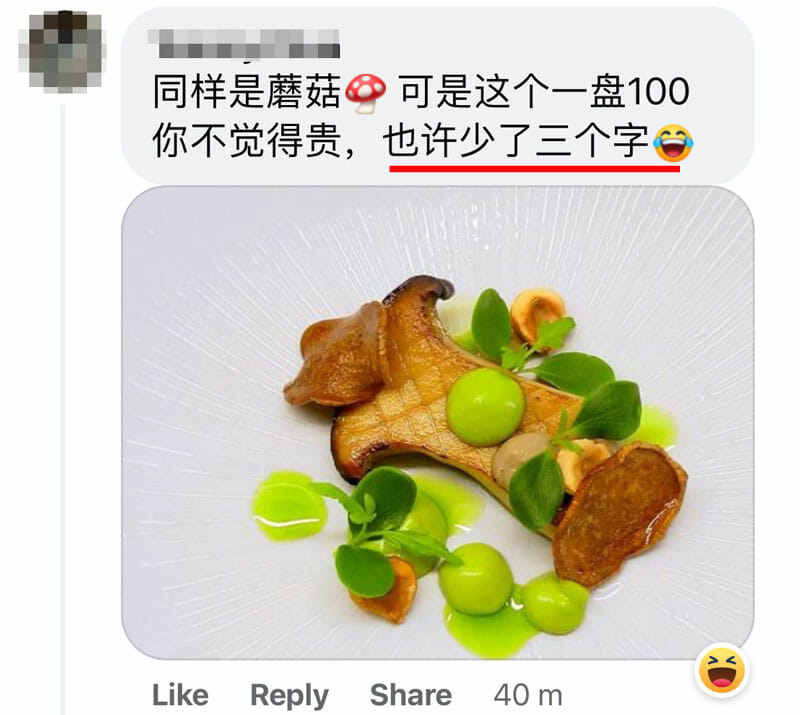This screenshot has height=715, width=800.
Task: Reply to the mushroom comment
Action: 289,696
